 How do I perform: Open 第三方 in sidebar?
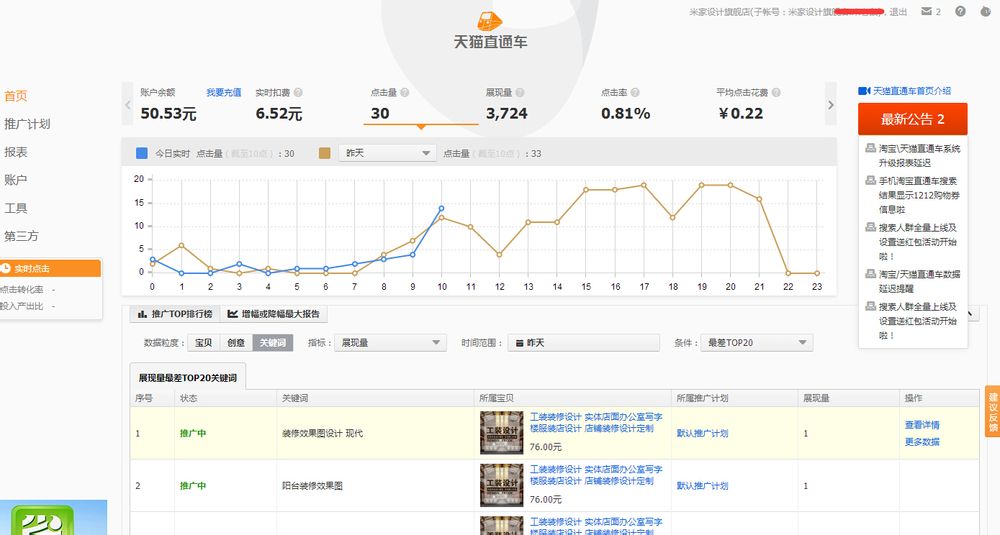coord(21,236)
